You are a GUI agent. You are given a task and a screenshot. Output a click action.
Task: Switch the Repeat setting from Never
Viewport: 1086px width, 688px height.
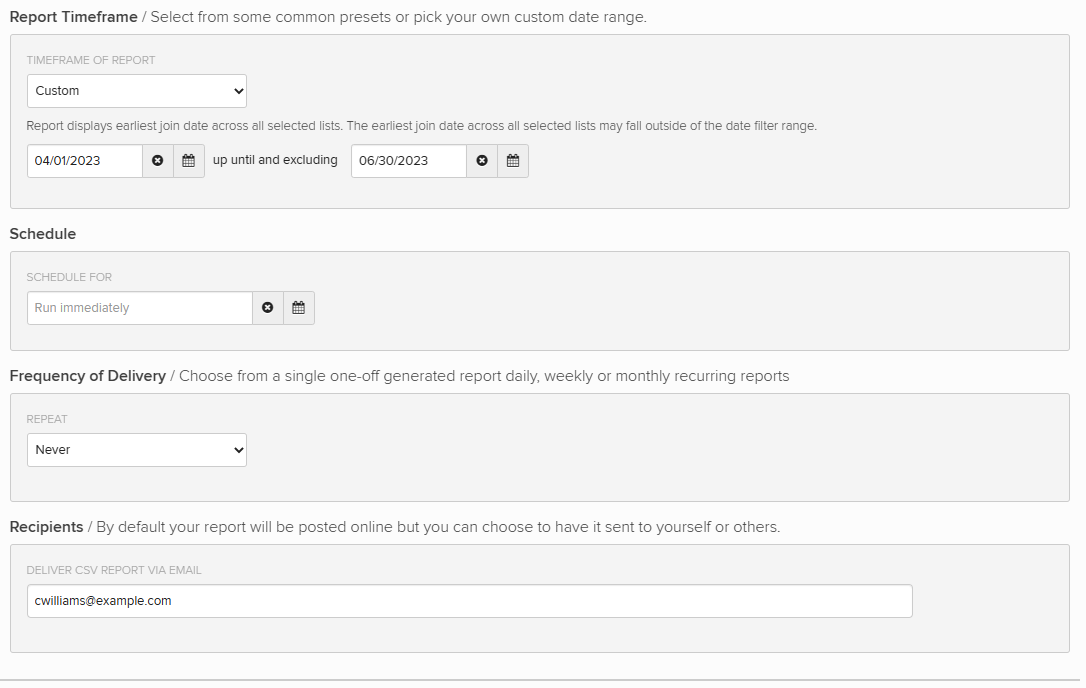point(136,450)
